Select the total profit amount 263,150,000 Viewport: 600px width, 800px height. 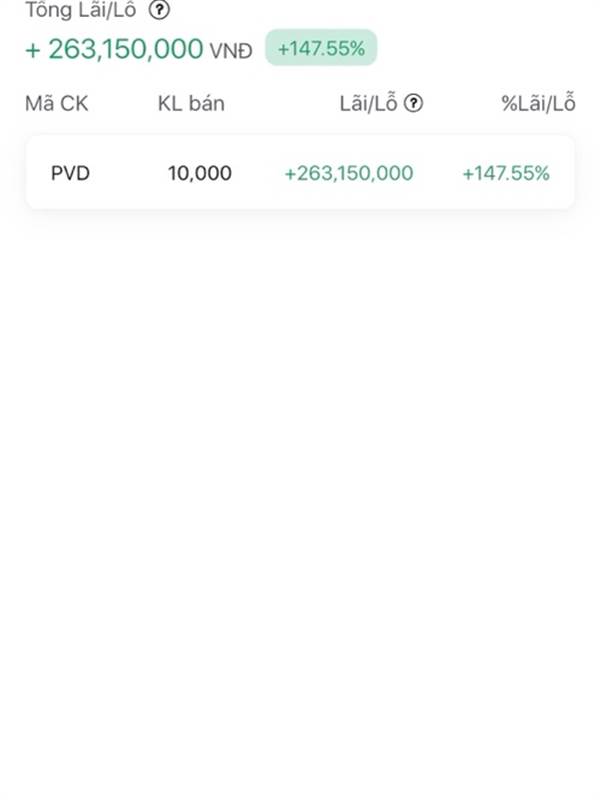126,49
